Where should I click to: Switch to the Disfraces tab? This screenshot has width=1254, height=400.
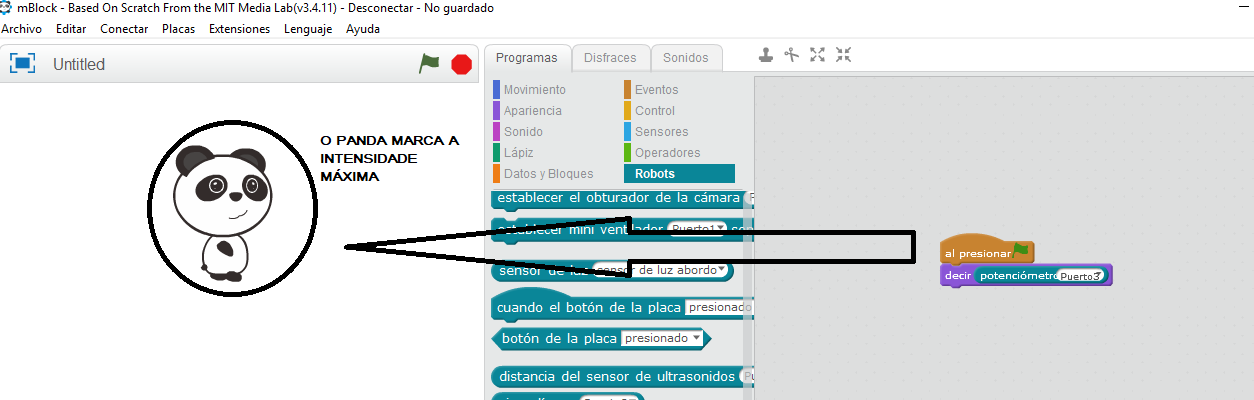click(x=611, y=58)
